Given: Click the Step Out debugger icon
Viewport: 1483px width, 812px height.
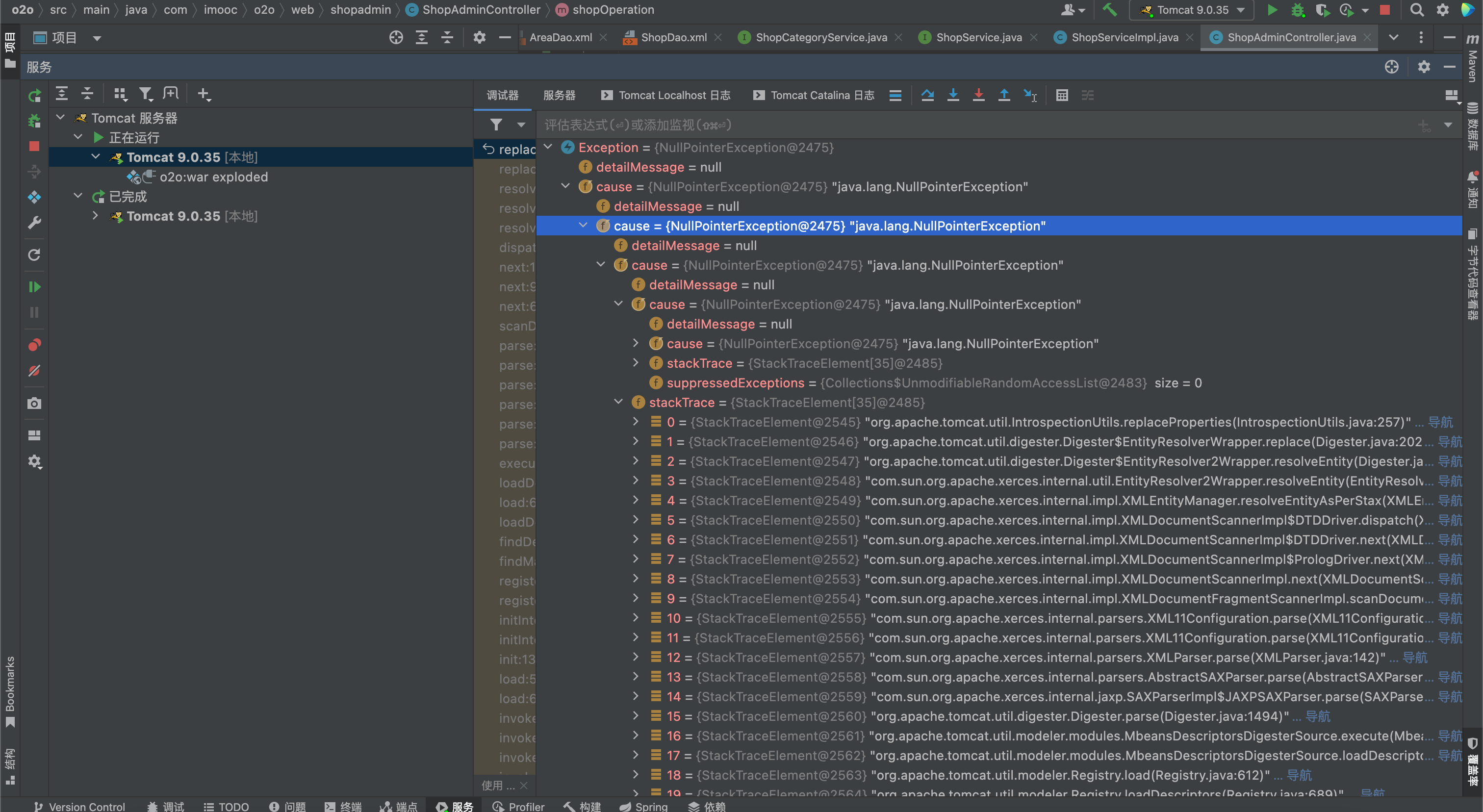Looking at the screenshot, I should tap(1004, 95).
